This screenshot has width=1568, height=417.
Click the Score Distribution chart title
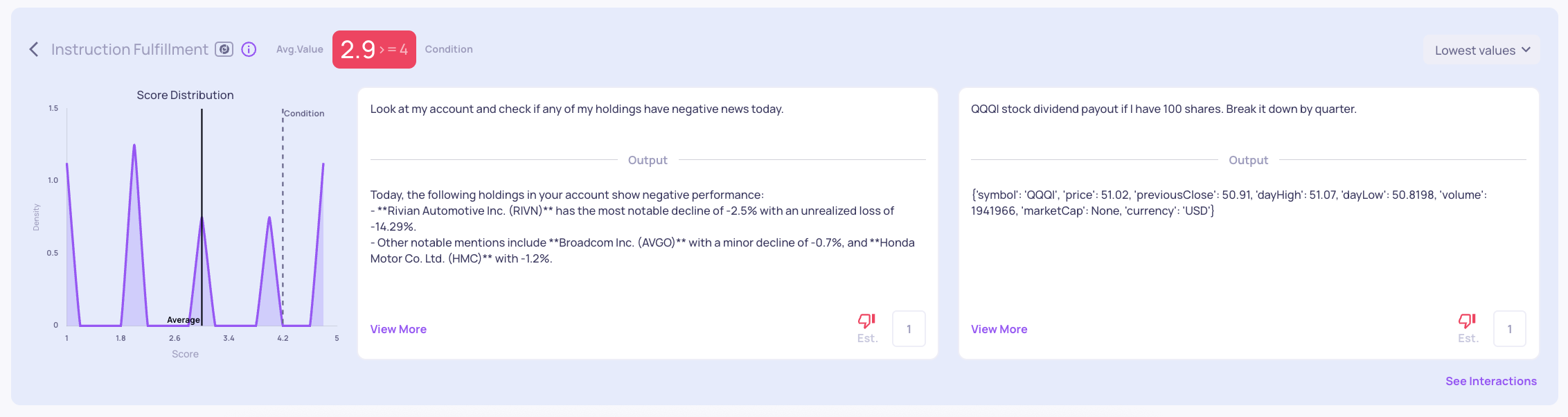185,95
